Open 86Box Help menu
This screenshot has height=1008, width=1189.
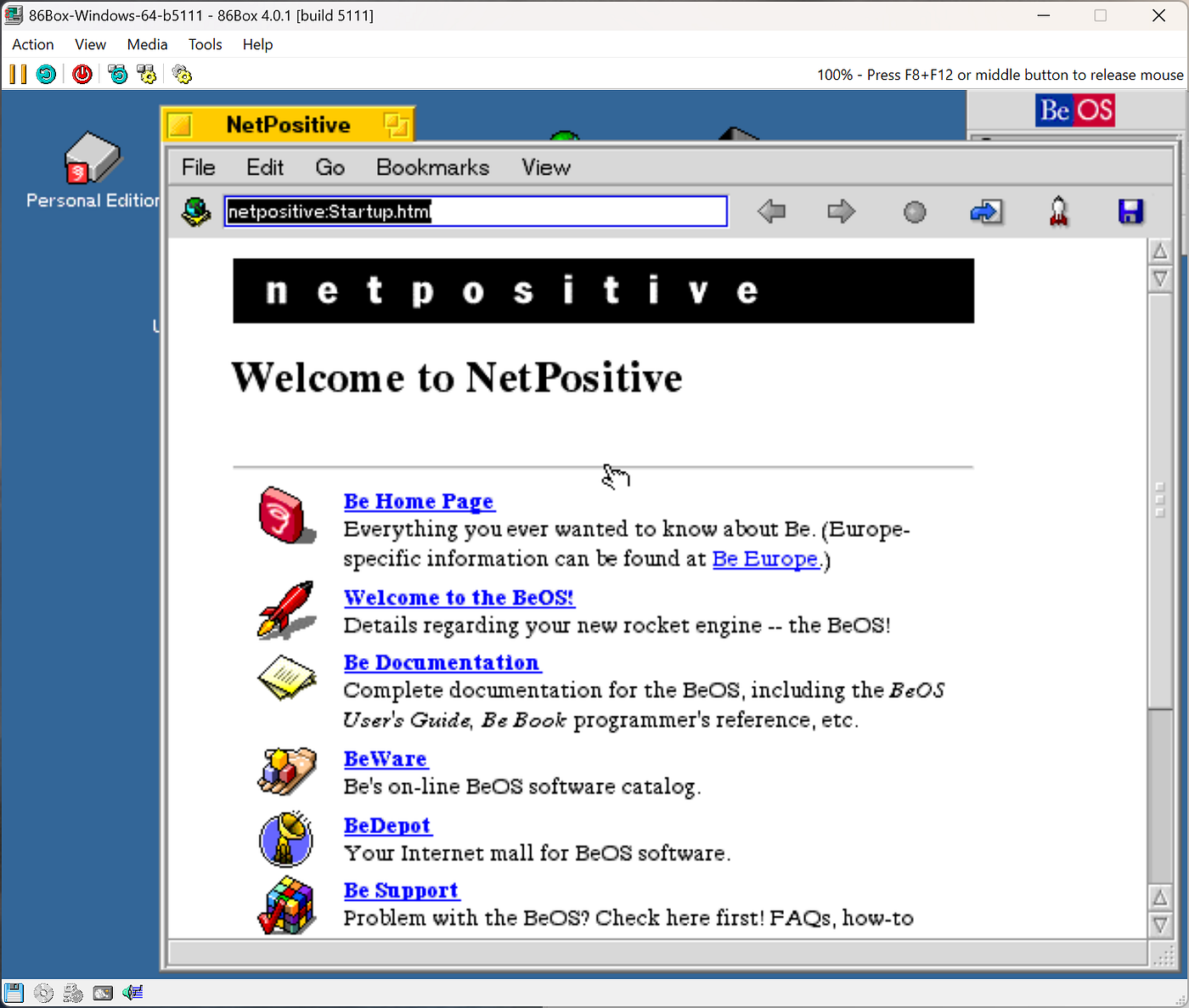pyautogui.click(x=257, y=44)
